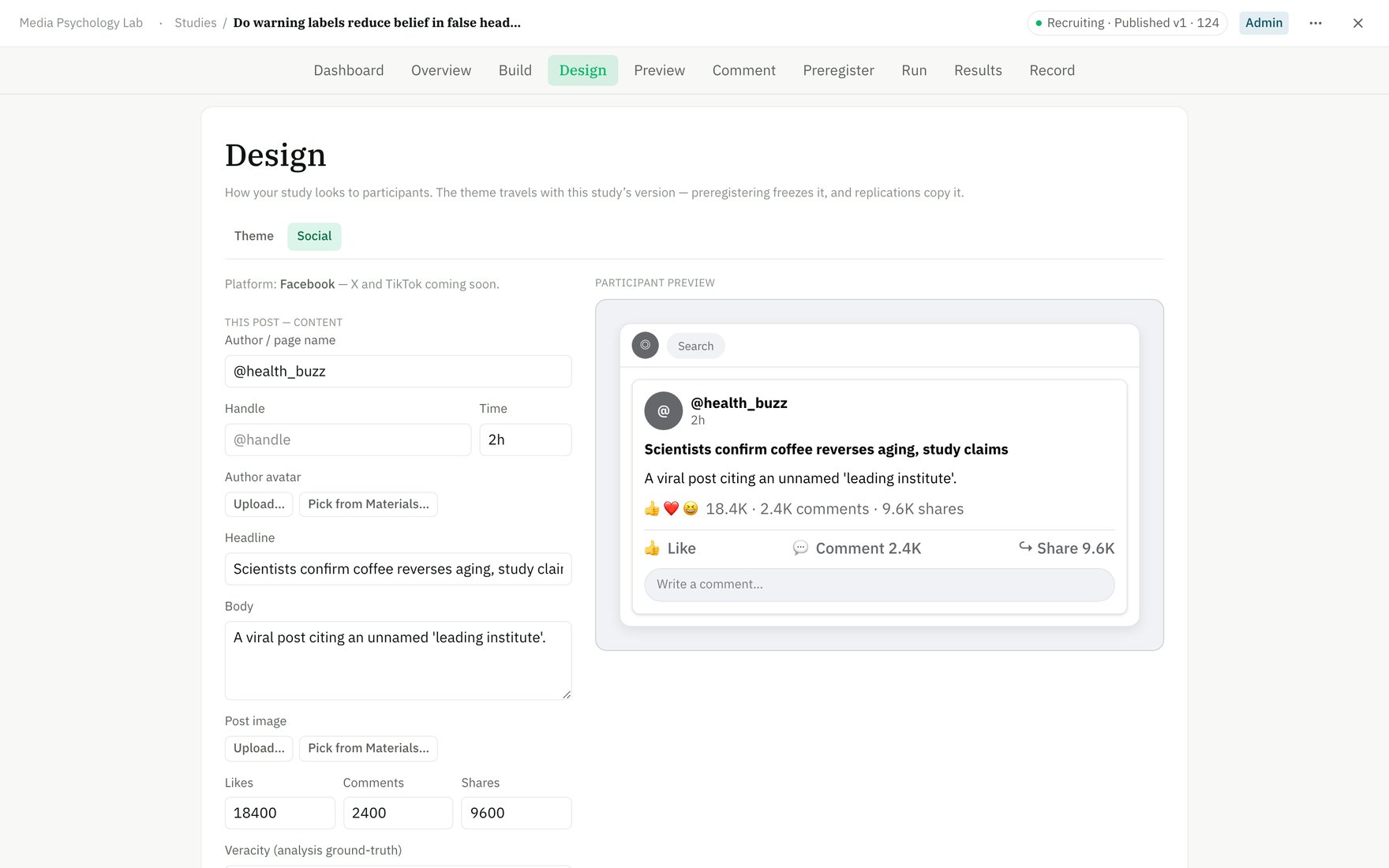Click the 2.4K comments count in stats

(814, 509)
